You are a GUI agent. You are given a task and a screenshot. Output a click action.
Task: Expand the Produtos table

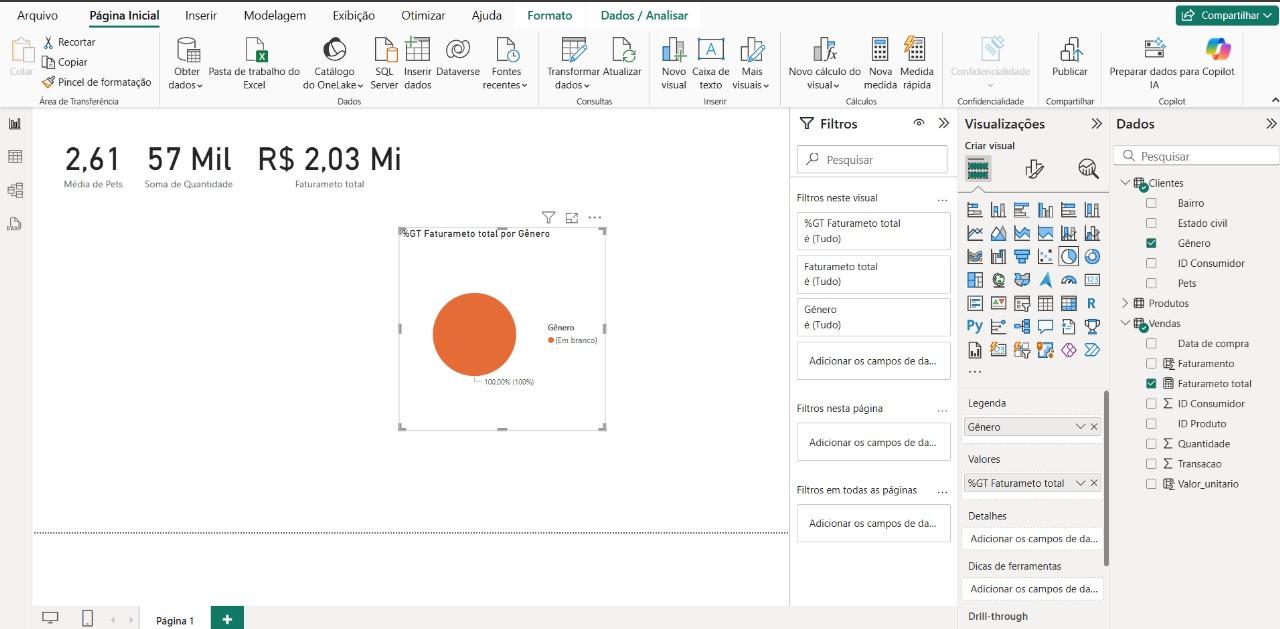(x=1125, y=303)
